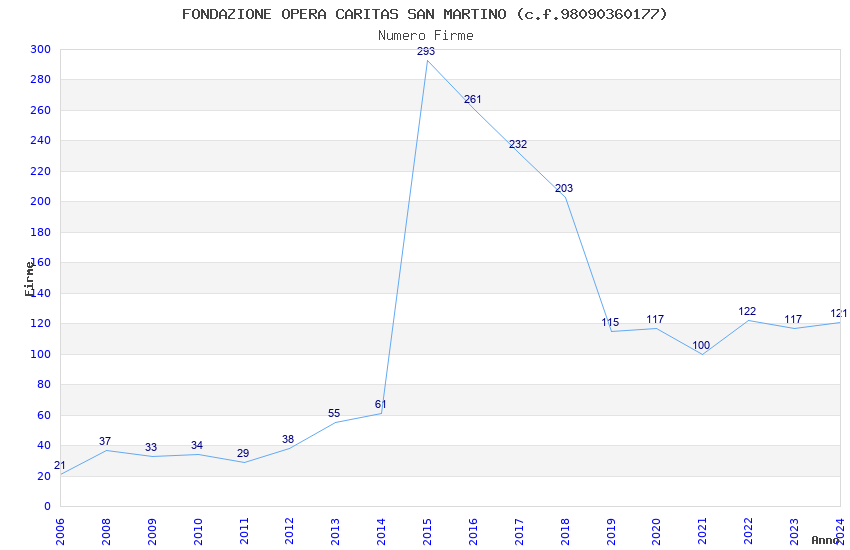The image size is (850, 550).
Task: Click the data label 115
Action: coord(610,322)
